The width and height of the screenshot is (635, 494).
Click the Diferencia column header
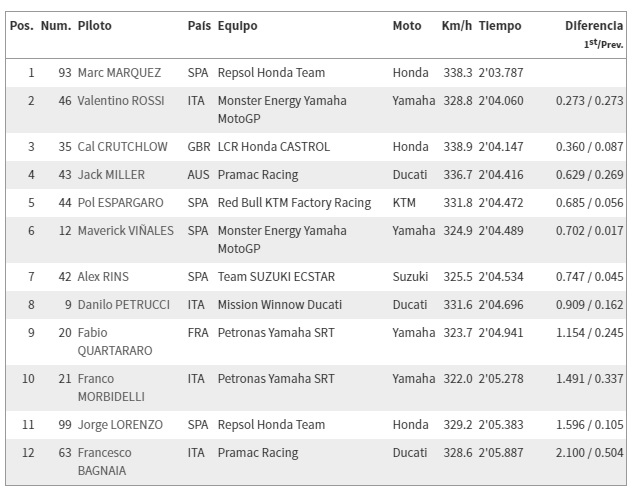pos(594,26)
